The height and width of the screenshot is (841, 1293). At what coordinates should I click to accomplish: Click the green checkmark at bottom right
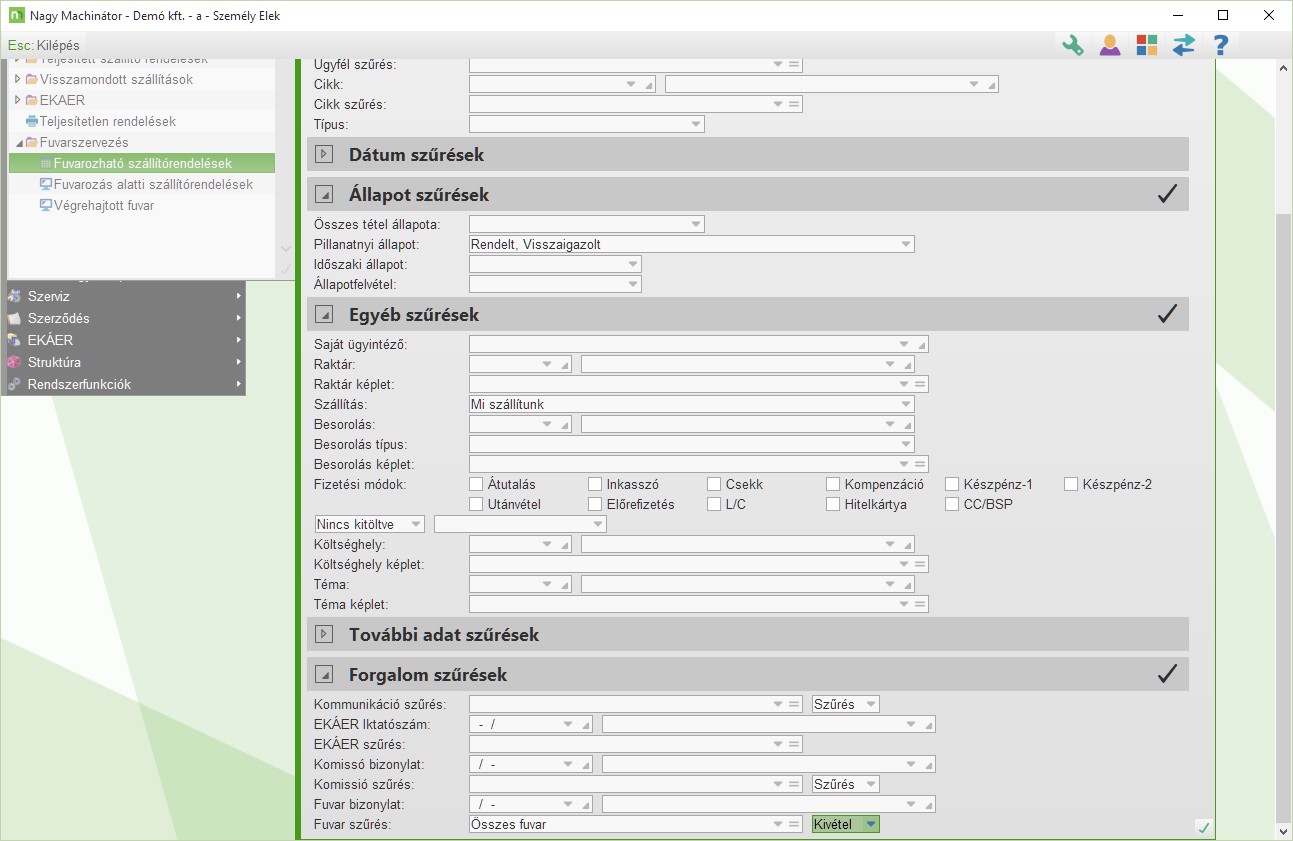point(1204,827)
